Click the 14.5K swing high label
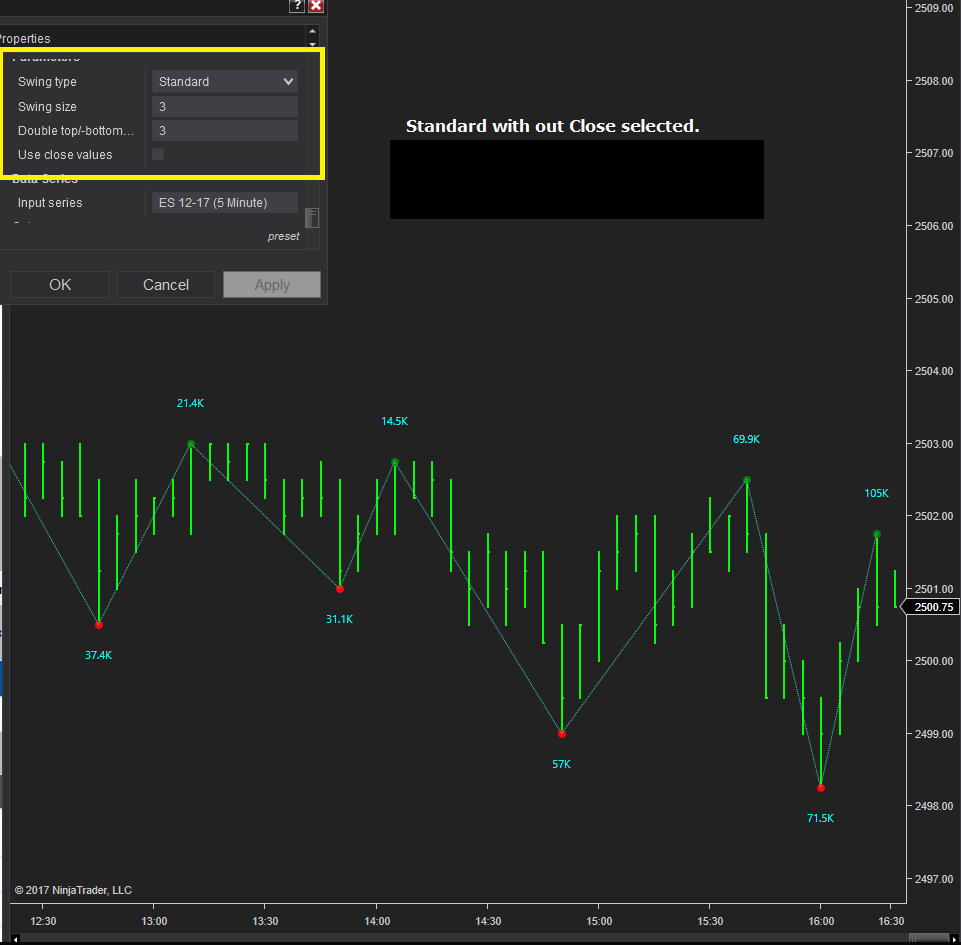This screenshot has width=961, height=945. tap(395, 422)
